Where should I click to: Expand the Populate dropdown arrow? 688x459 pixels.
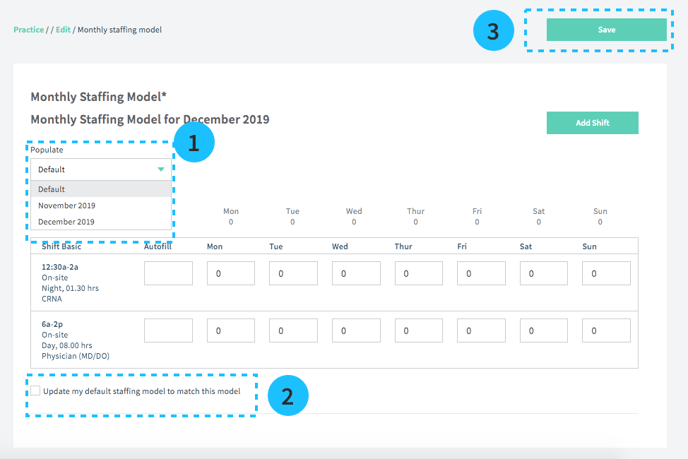pos(160,170)
